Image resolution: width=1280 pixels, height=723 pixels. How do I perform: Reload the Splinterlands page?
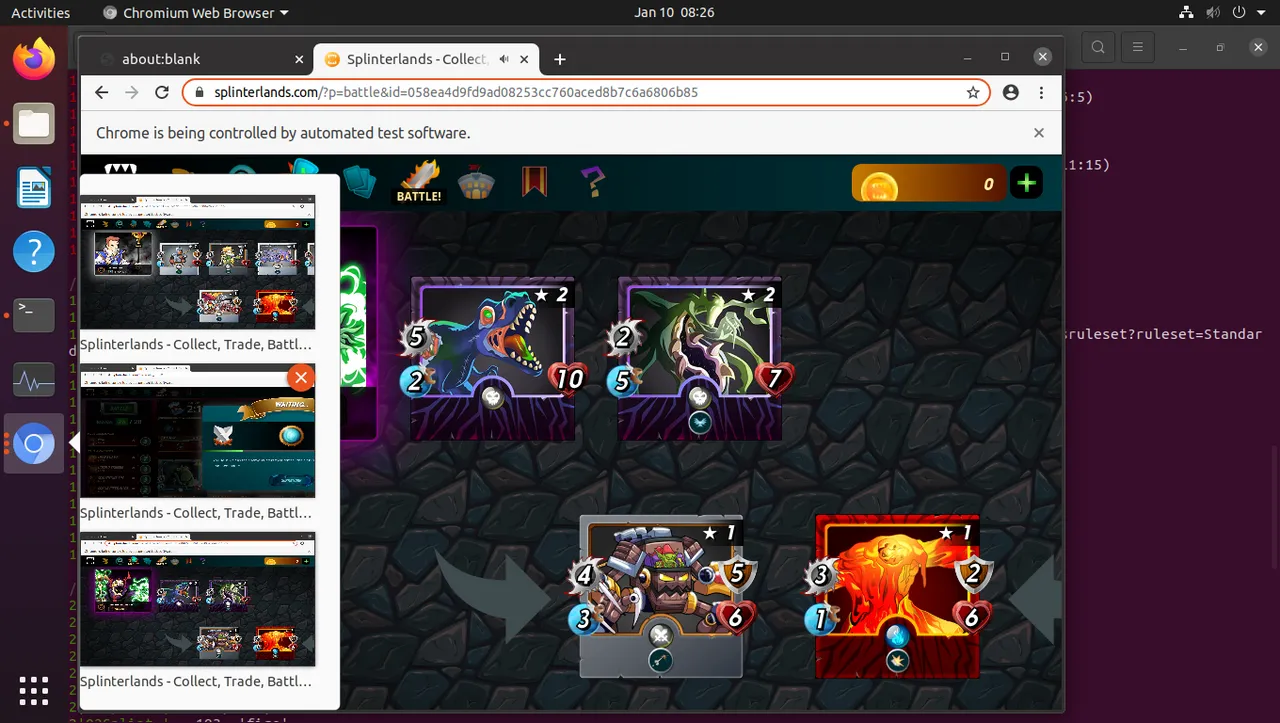coord(162,92)
